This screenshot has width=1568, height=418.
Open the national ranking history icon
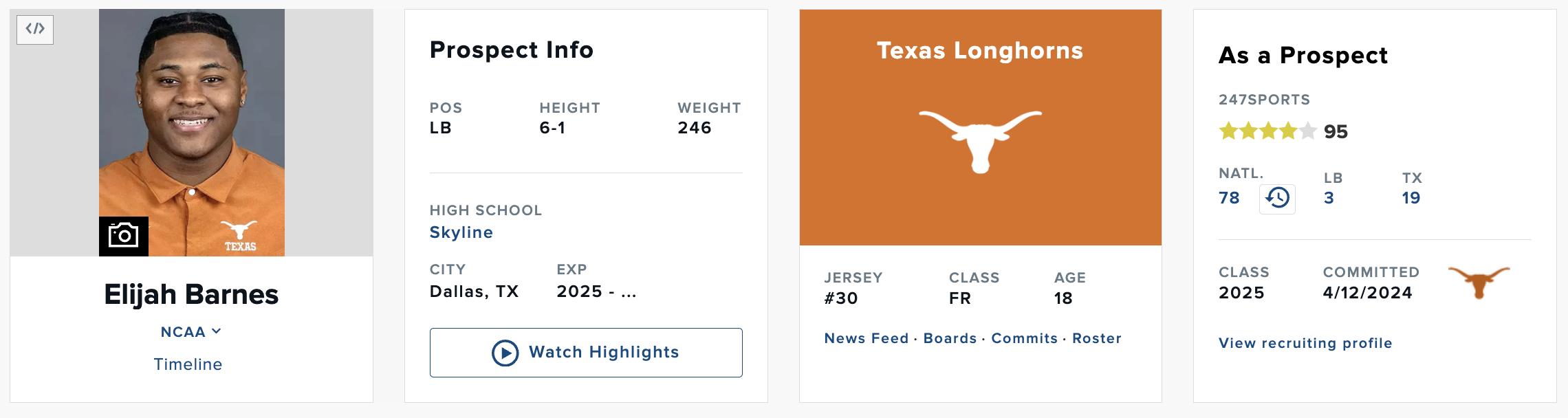point(1277,199)
